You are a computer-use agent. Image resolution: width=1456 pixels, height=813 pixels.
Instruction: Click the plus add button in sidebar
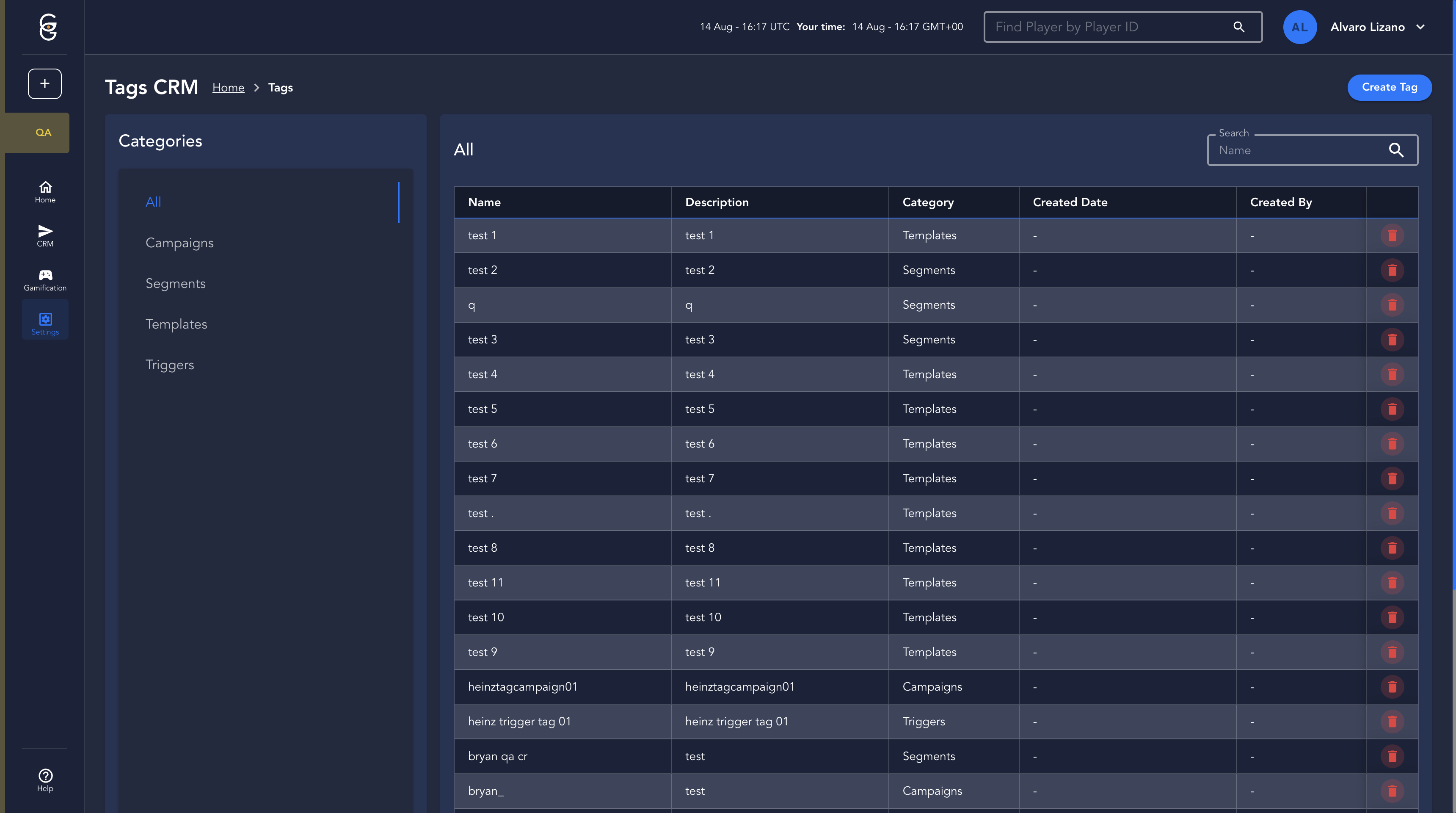[x=44, y=84]
